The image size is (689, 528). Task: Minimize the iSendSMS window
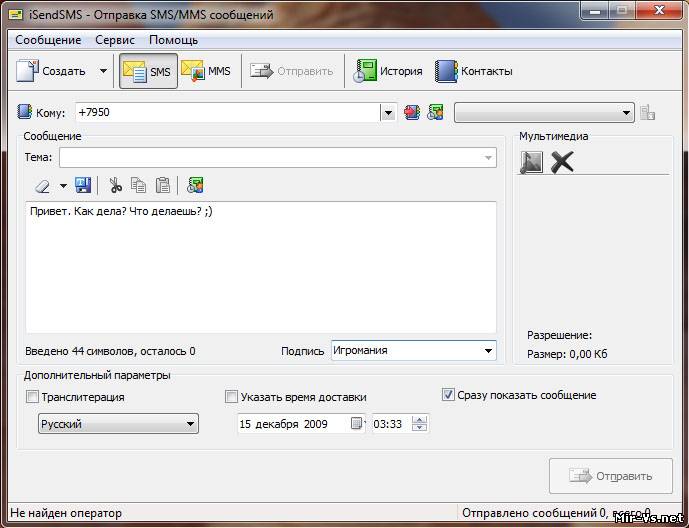coord(595,11)
